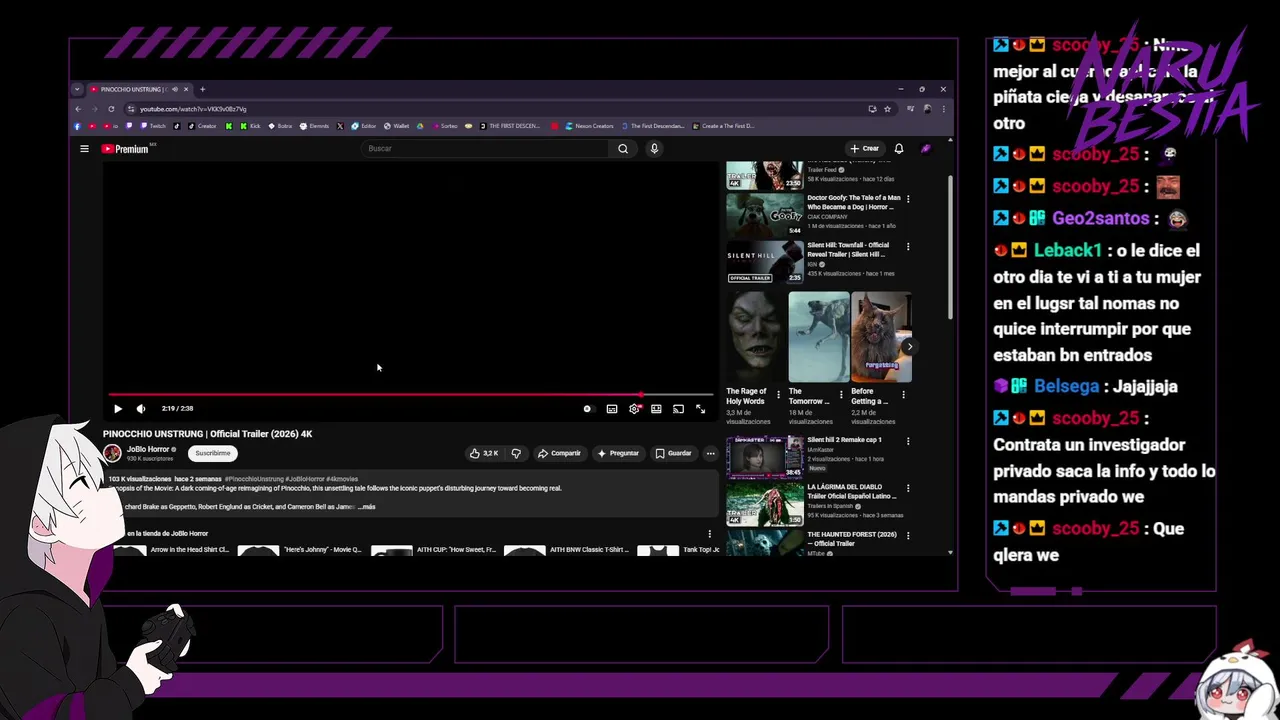
Task: Focus the Buscar search field
Action: 486,149
